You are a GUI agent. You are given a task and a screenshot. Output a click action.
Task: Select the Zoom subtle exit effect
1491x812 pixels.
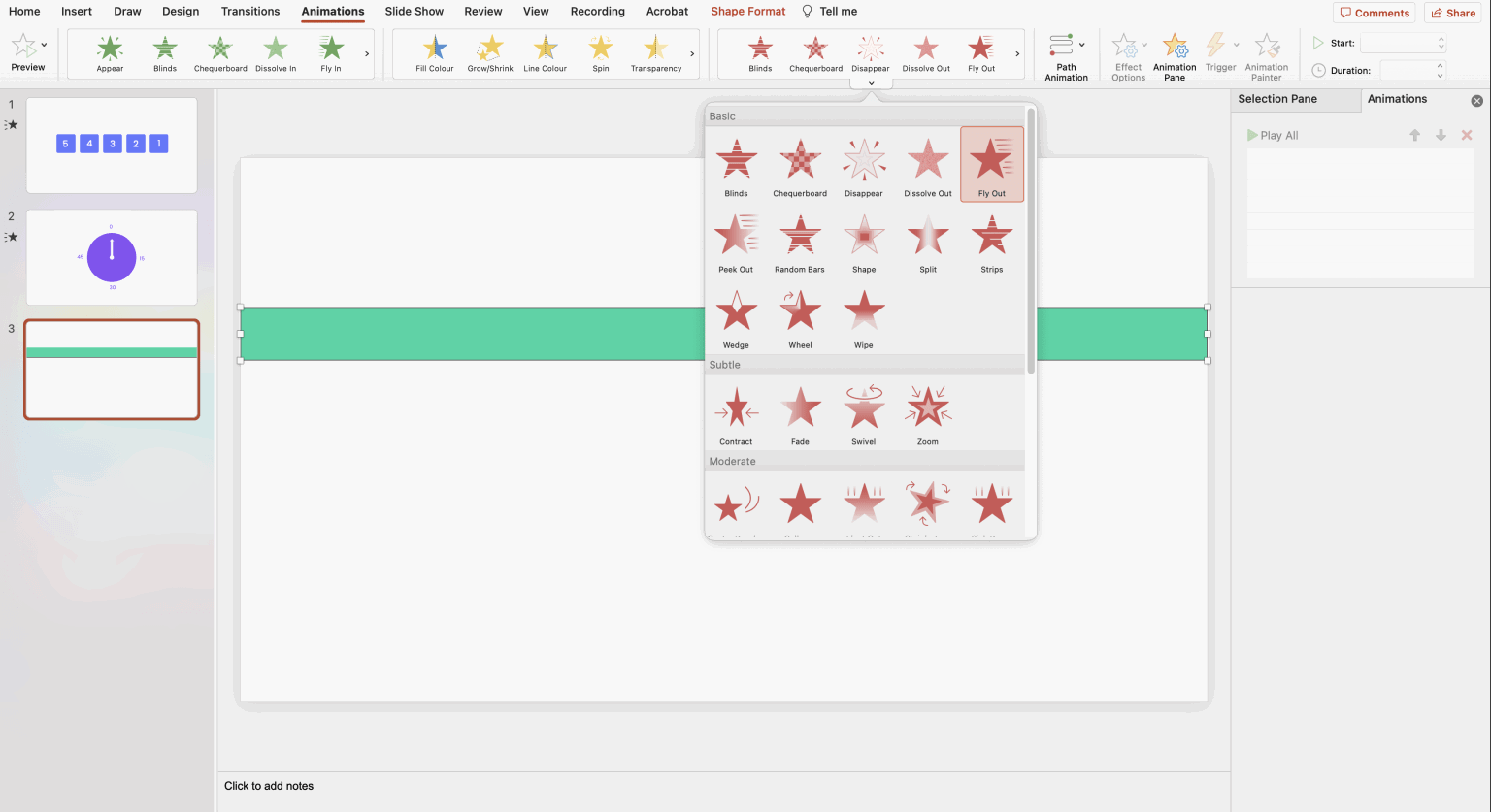[x=927, y=414]
